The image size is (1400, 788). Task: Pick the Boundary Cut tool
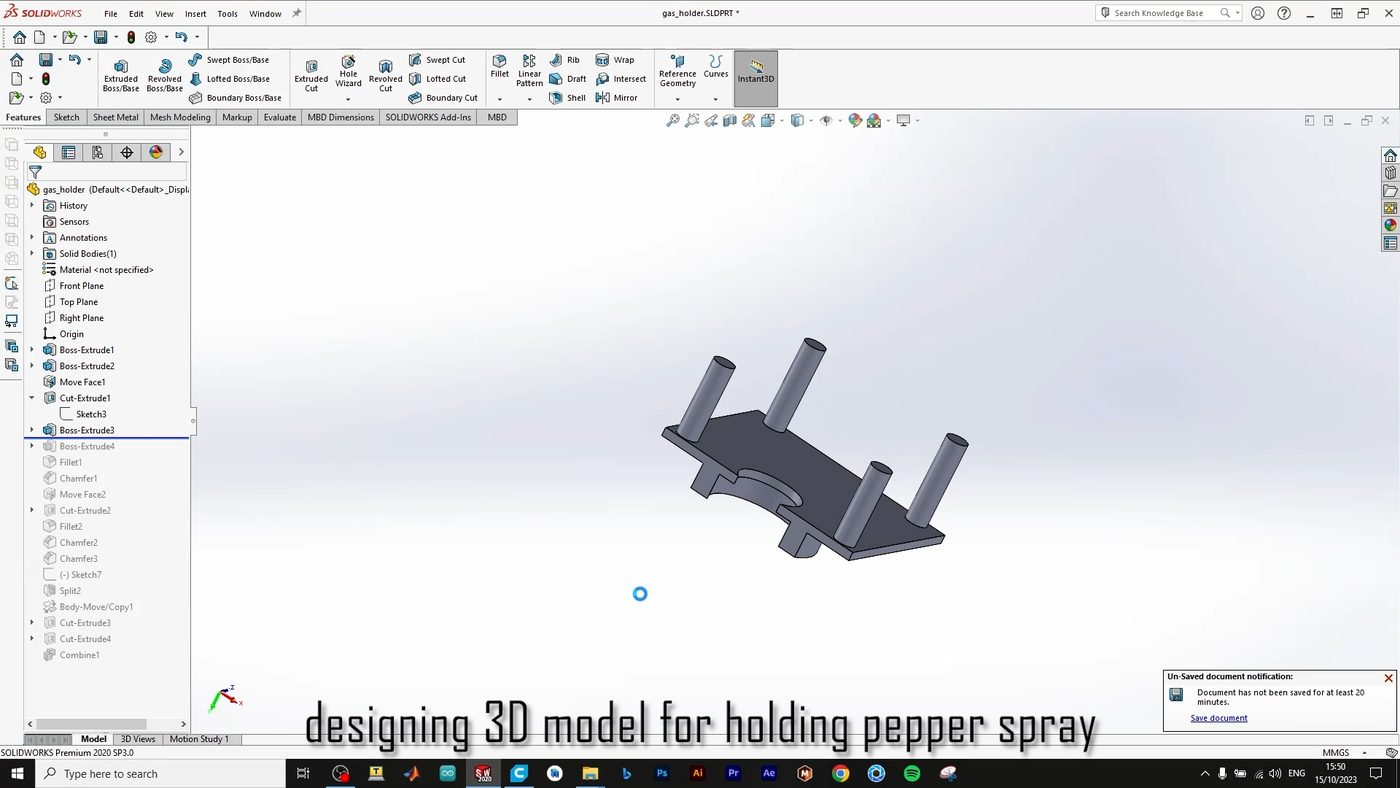point(443,98)
